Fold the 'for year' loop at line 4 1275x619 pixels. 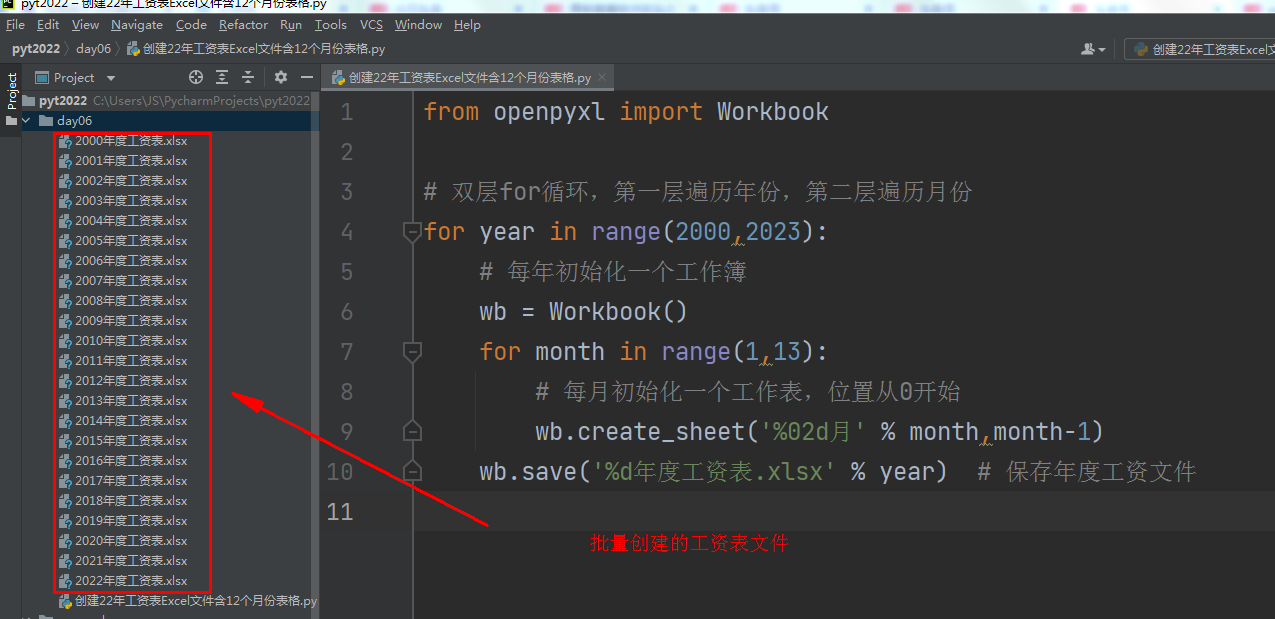tap(411, 232)
